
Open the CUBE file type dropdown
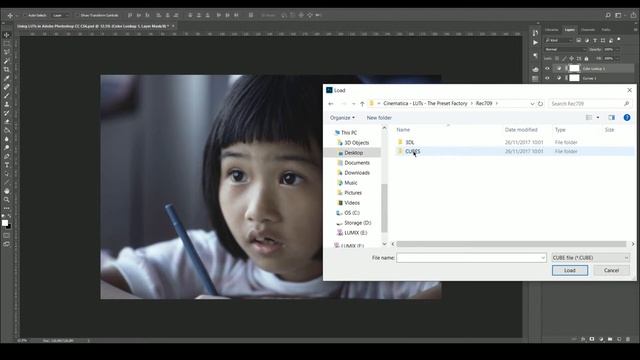[591, 258]
